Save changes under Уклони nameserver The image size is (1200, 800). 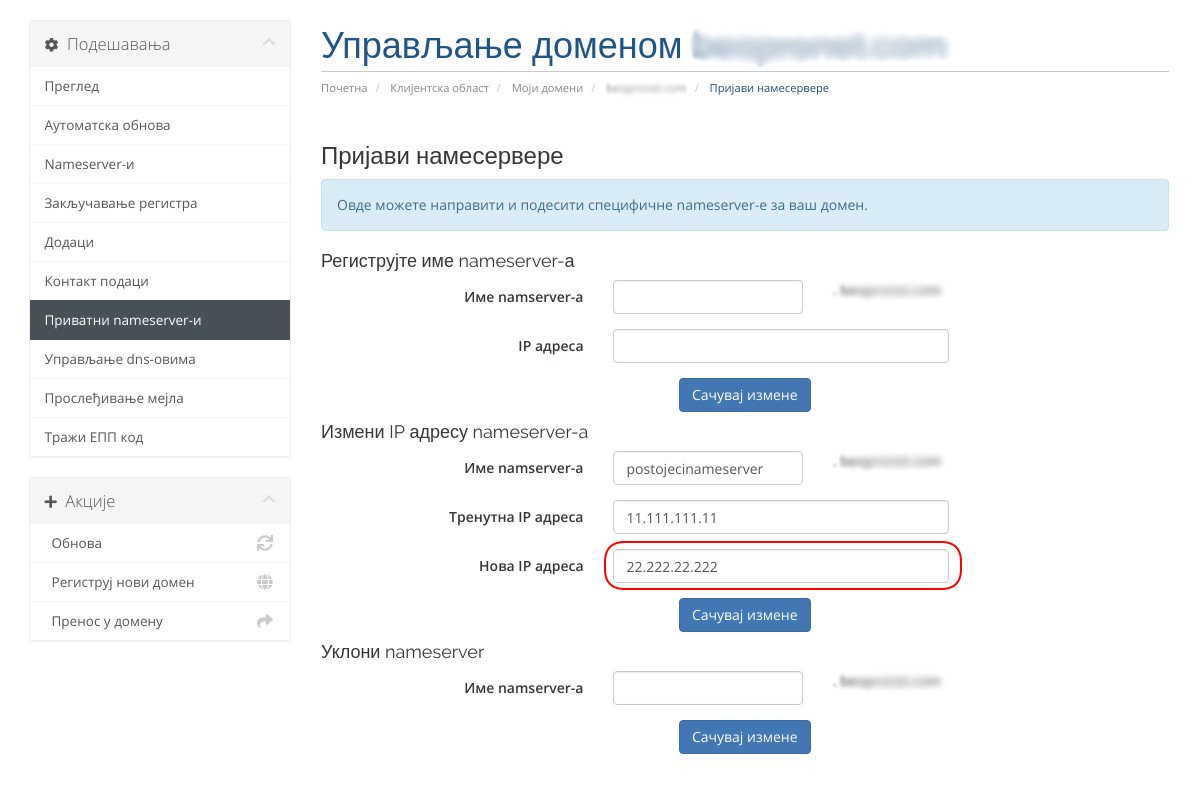click(745, 737)
